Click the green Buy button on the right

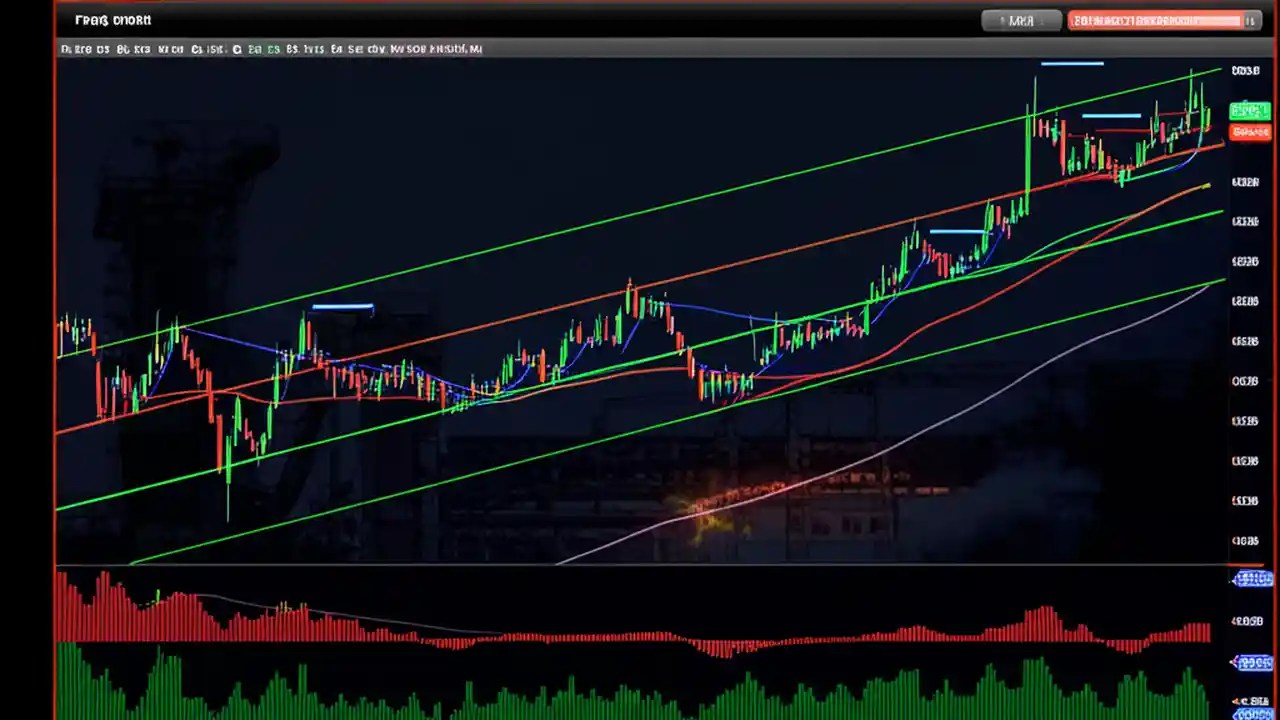pyautogui.click(x=1248, y=110)
